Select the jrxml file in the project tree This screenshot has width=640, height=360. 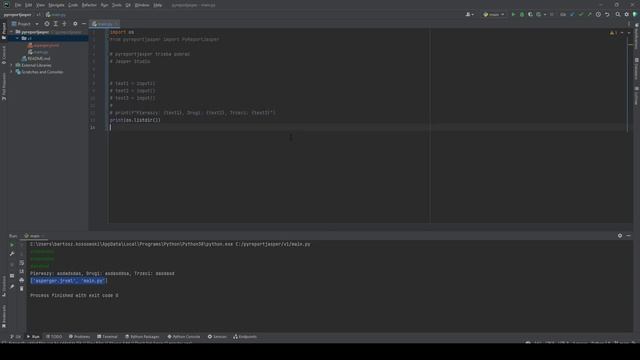pos(44,45)
